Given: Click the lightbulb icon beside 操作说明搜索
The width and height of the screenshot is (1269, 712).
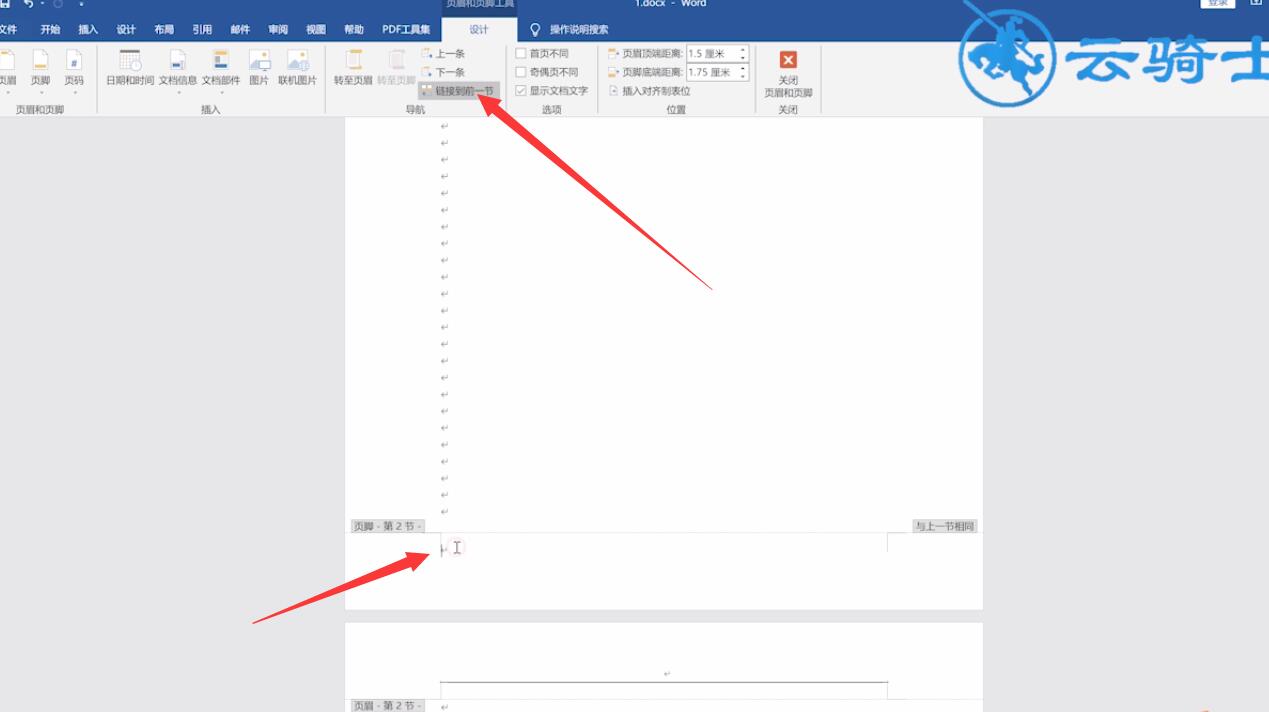Looking at the screenshot, I should tap(535, 30).
